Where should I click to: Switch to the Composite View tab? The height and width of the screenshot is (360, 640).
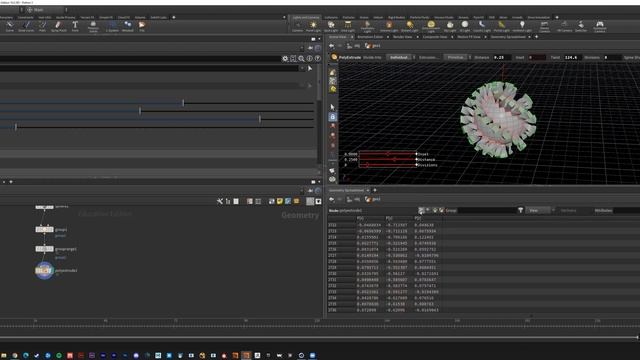coord(435,37)
